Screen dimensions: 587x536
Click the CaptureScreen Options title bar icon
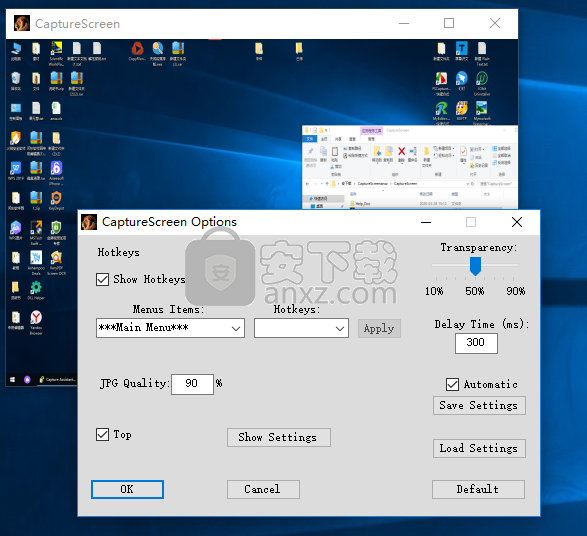[89, 222]
